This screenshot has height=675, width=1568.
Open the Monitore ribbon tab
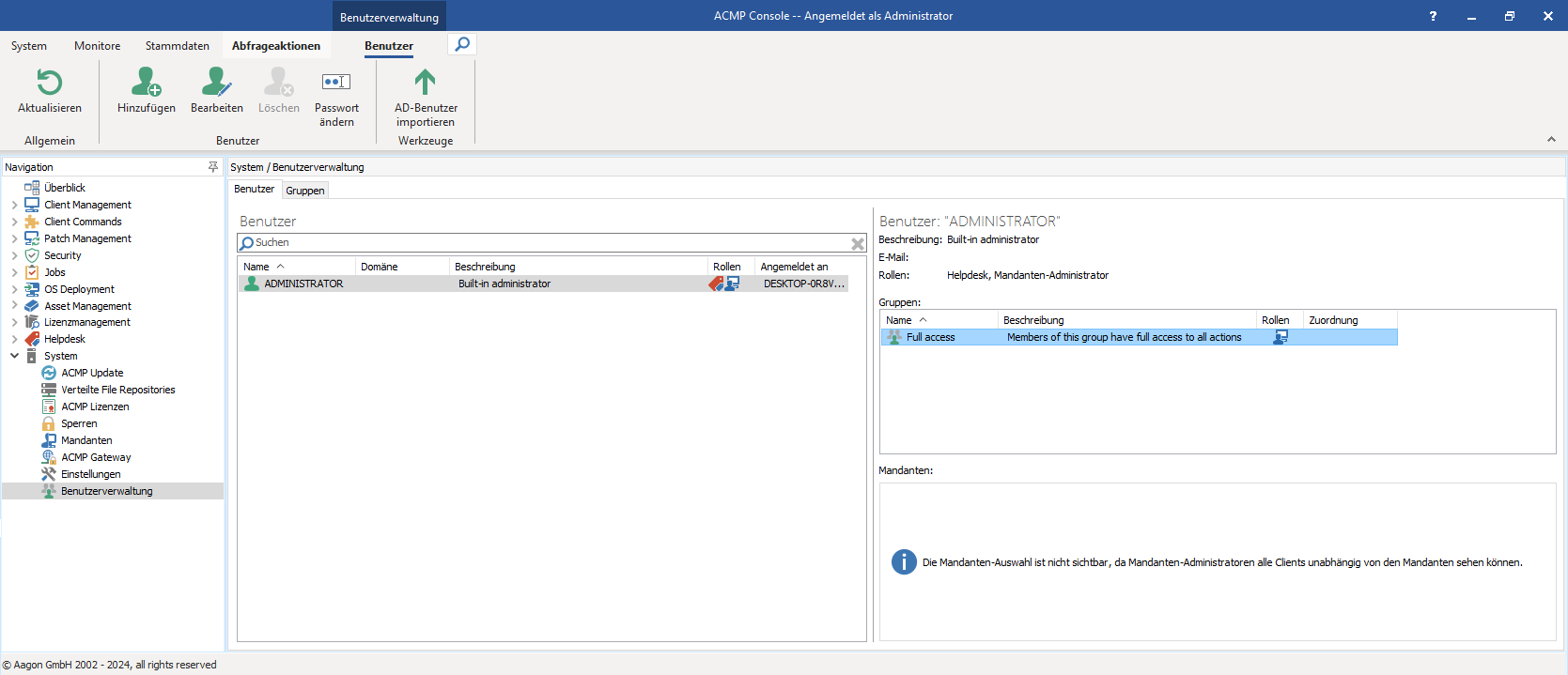click(x=98, y=46)
